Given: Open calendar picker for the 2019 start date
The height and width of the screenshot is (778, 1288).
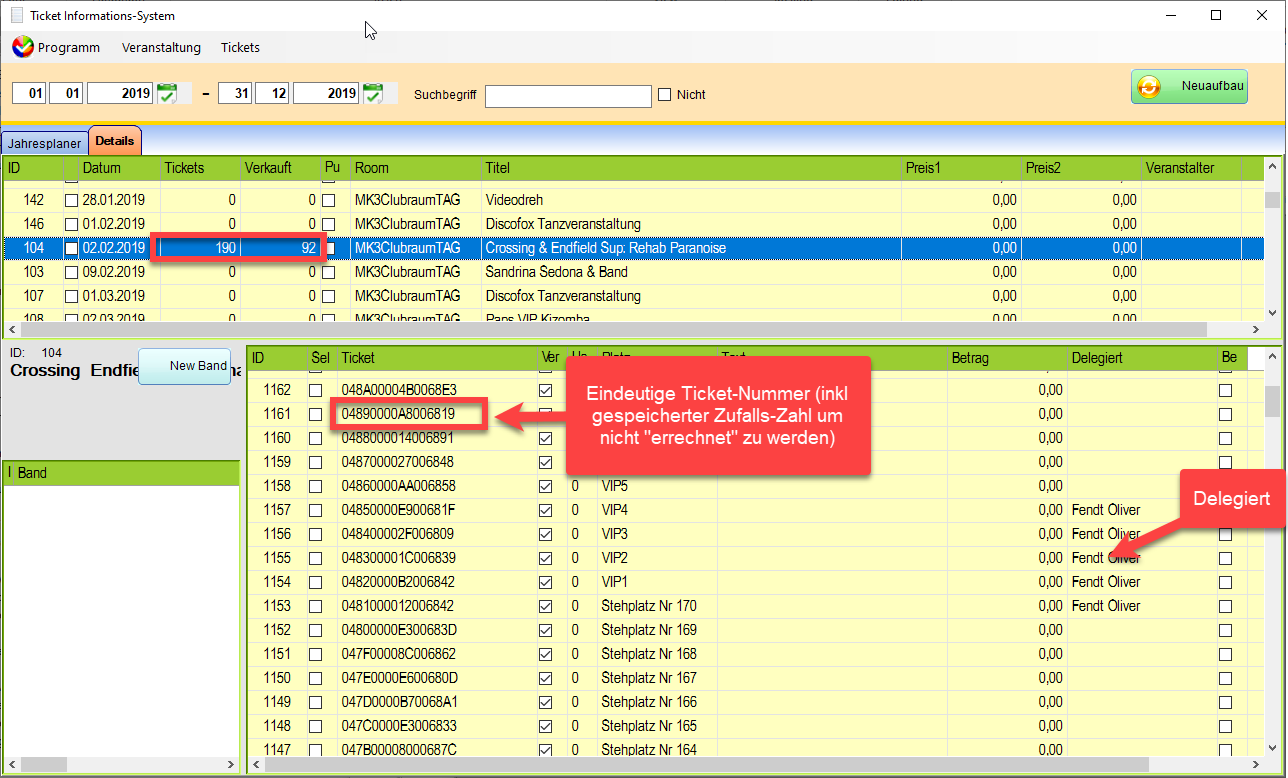Looking at the screenshot, I should coord(167,93).
